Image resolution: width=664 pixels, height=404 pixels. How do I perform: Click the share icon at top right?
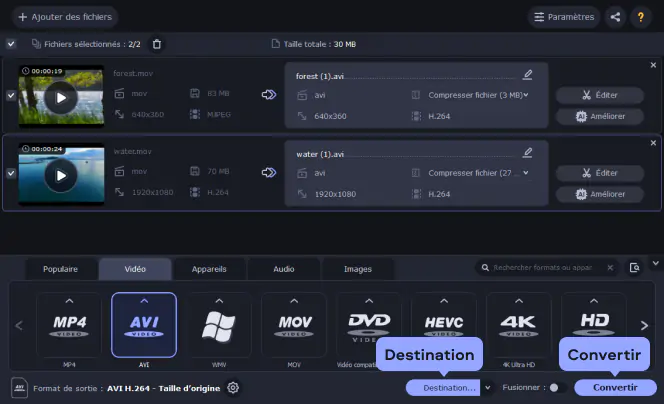(615, 17)
